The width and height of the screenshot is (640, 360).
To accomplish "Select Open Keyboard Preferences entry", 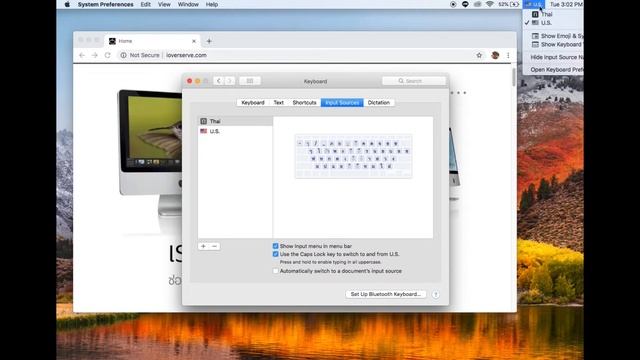I will [x=553, y=70].
